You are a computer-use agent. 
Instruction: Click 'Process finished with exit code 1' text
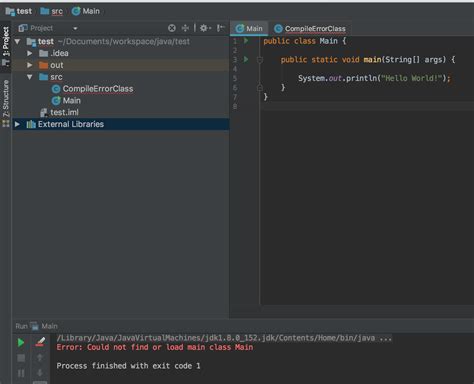pyautogui.click(x=128, y=366)
